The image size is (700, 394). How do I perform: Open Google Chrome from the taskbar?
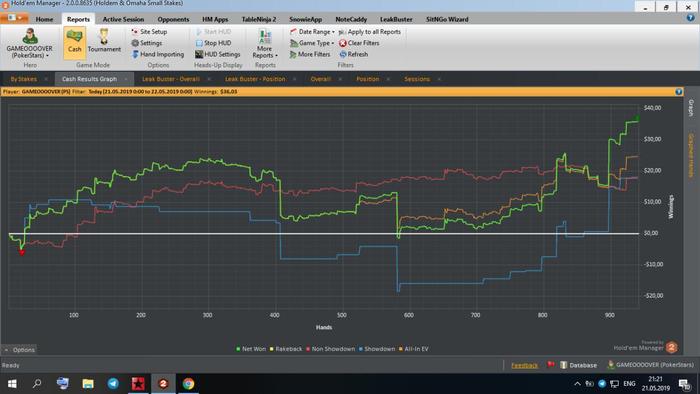coord(188,383)
